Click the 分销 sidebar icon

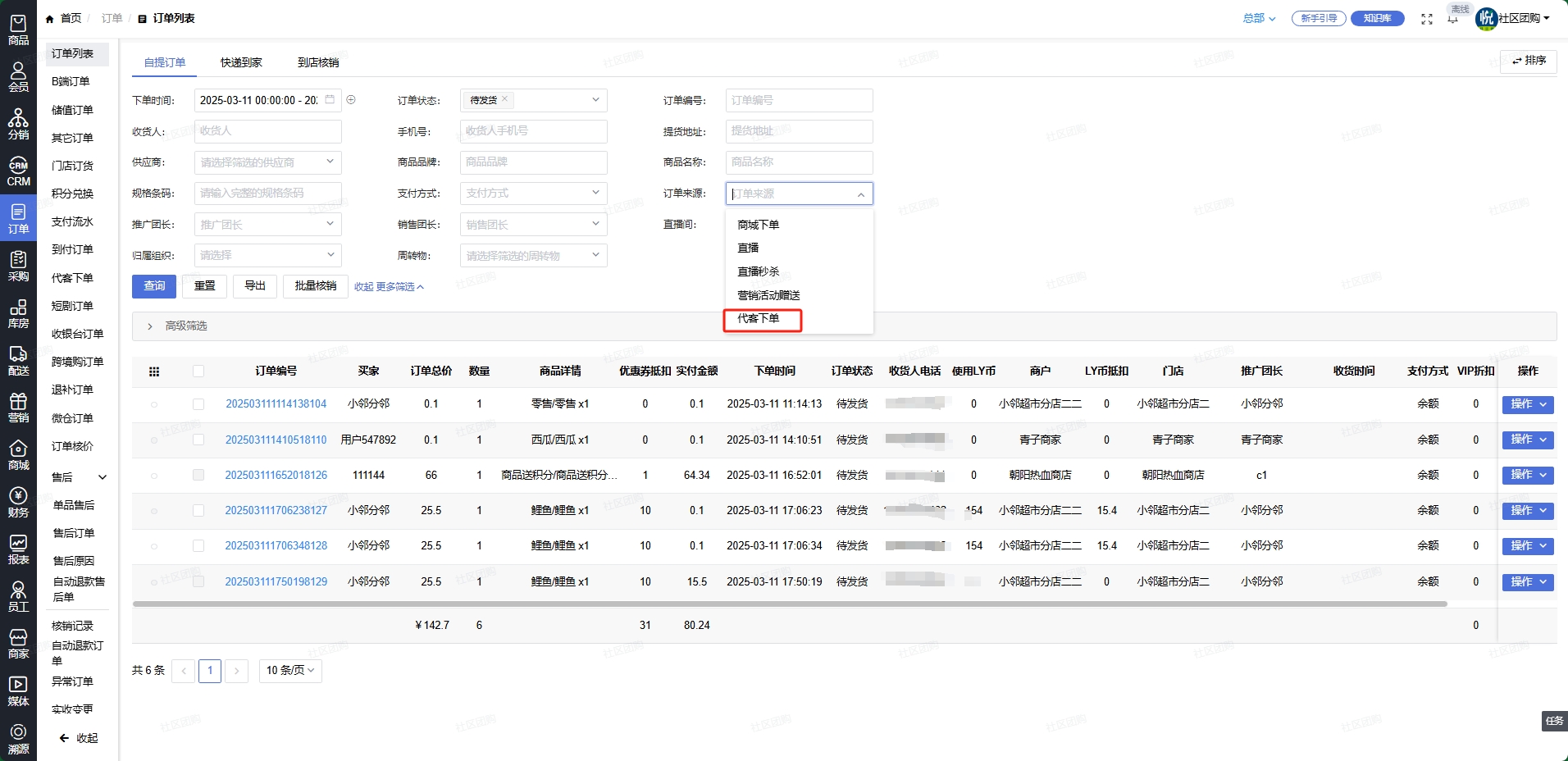pos(18,125)
